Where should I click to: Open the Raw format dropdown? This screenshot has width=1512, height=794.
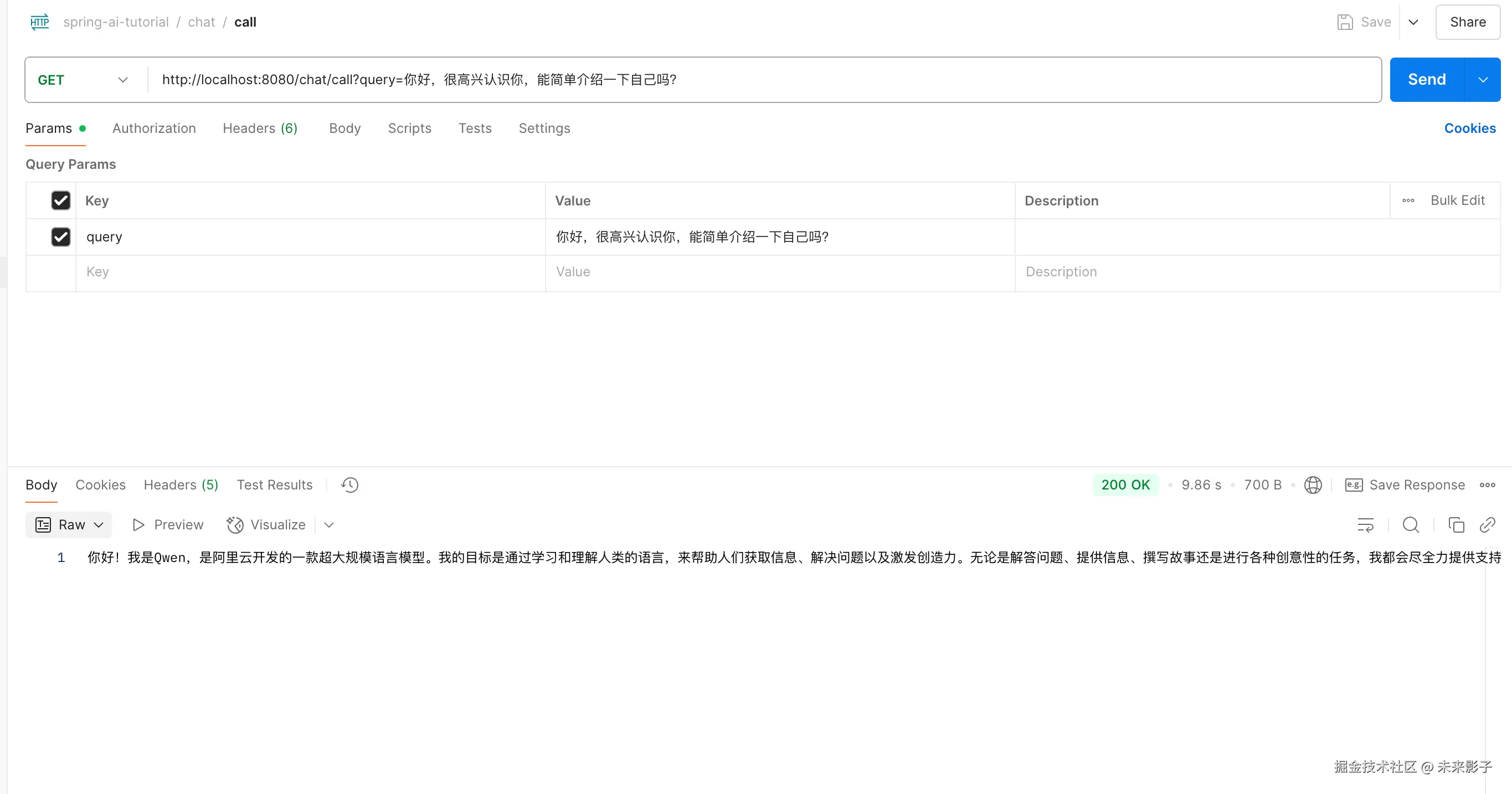tap(69, 525)
